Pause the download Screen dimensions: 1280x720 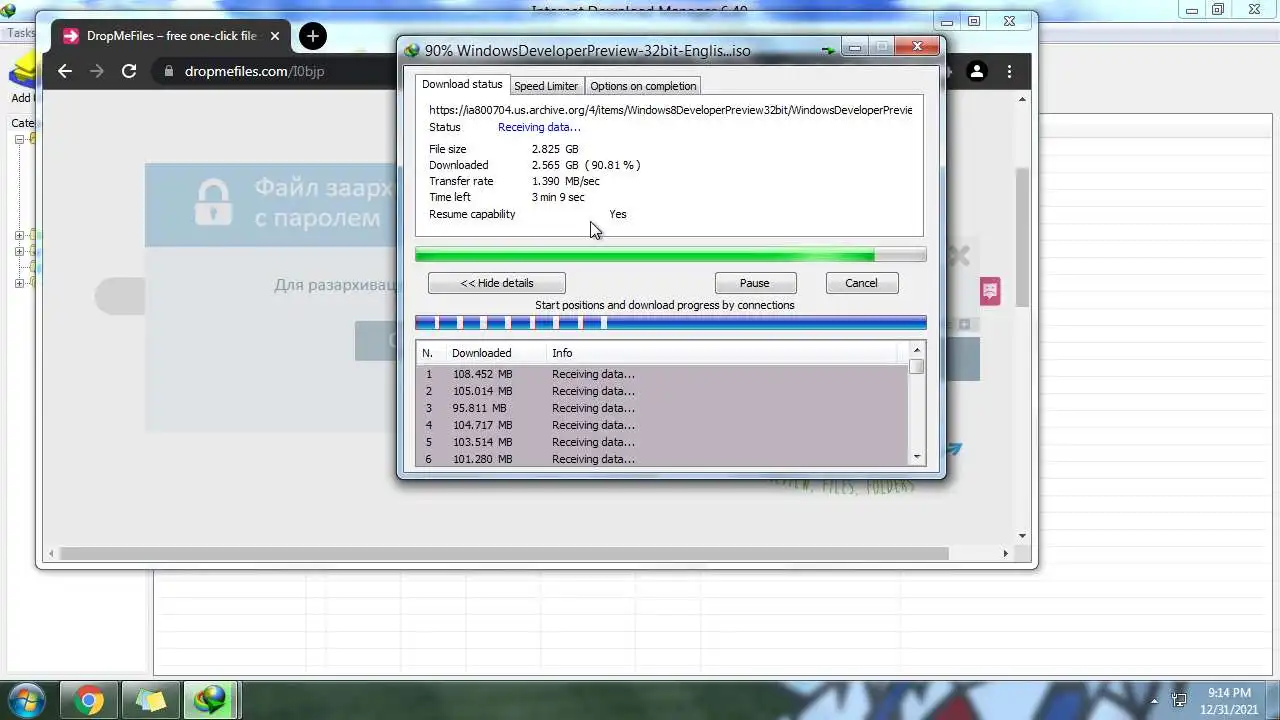[x=755, y=283]
